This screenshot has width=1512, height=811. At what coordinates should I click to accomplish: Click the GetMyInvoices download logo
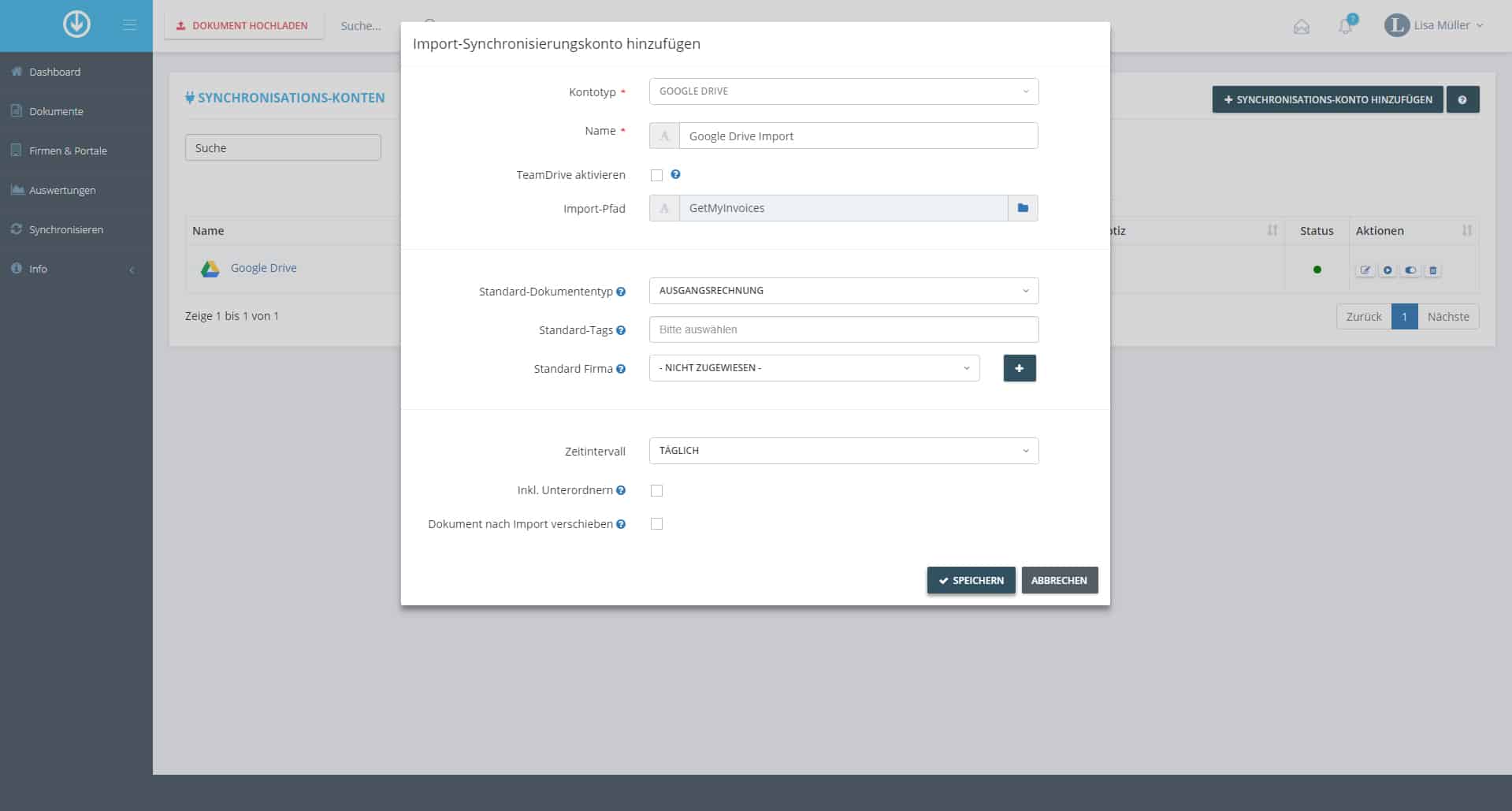(x=76, y=24)
